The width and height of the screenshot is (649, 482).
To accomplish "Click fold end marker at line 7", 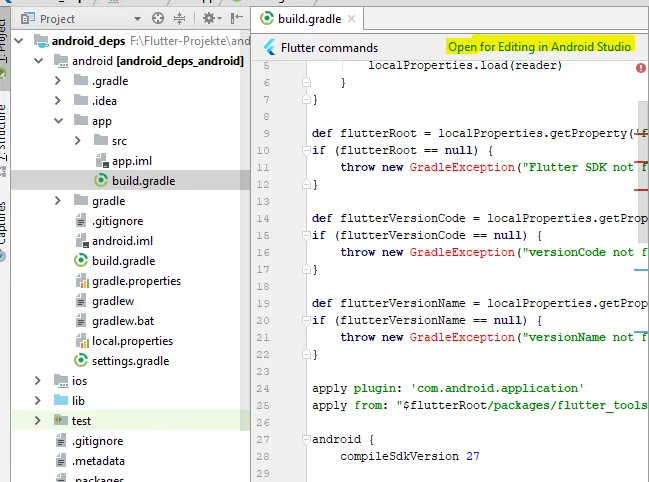I will click(306, 99).
